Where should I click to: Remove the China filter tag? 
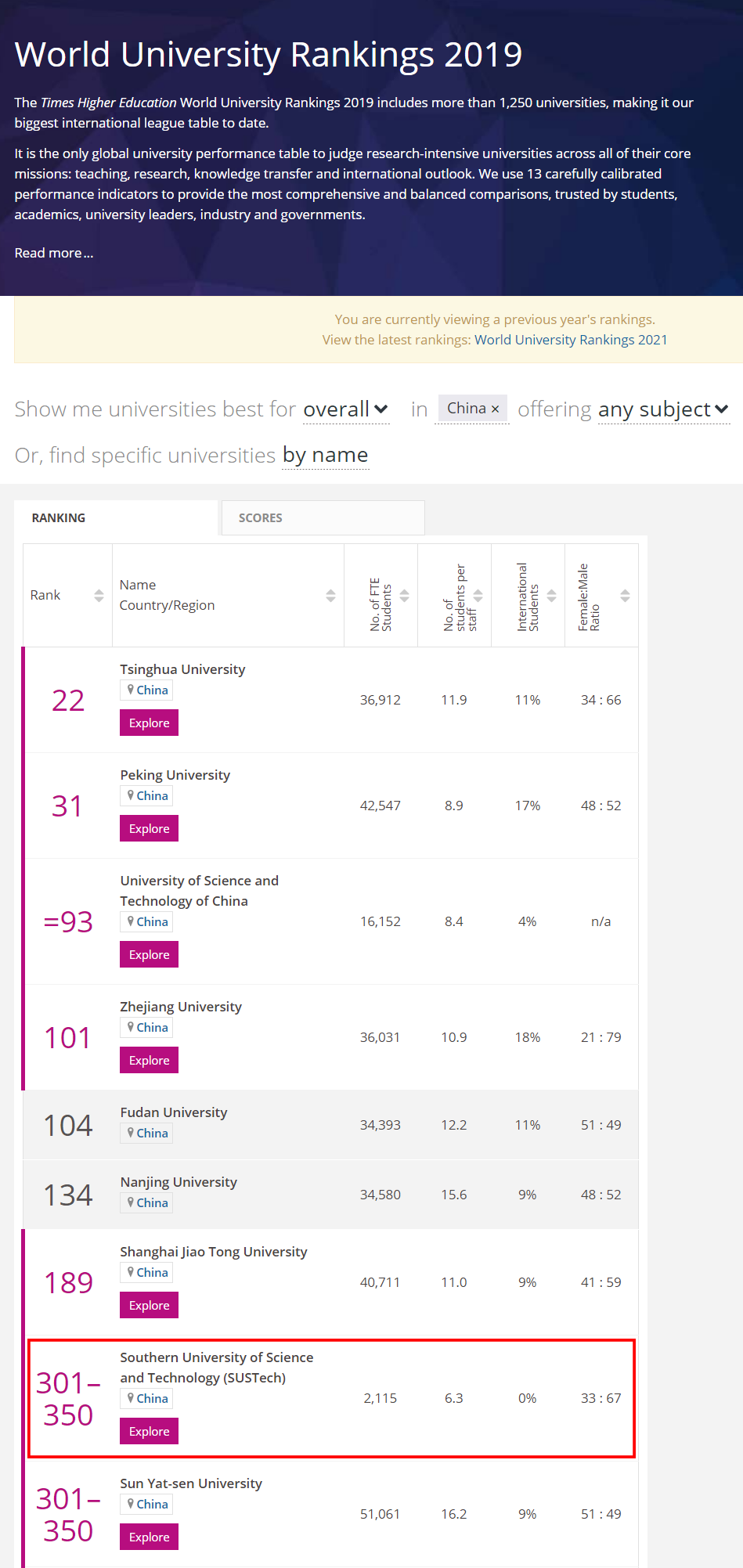click(x=495, y=409)
